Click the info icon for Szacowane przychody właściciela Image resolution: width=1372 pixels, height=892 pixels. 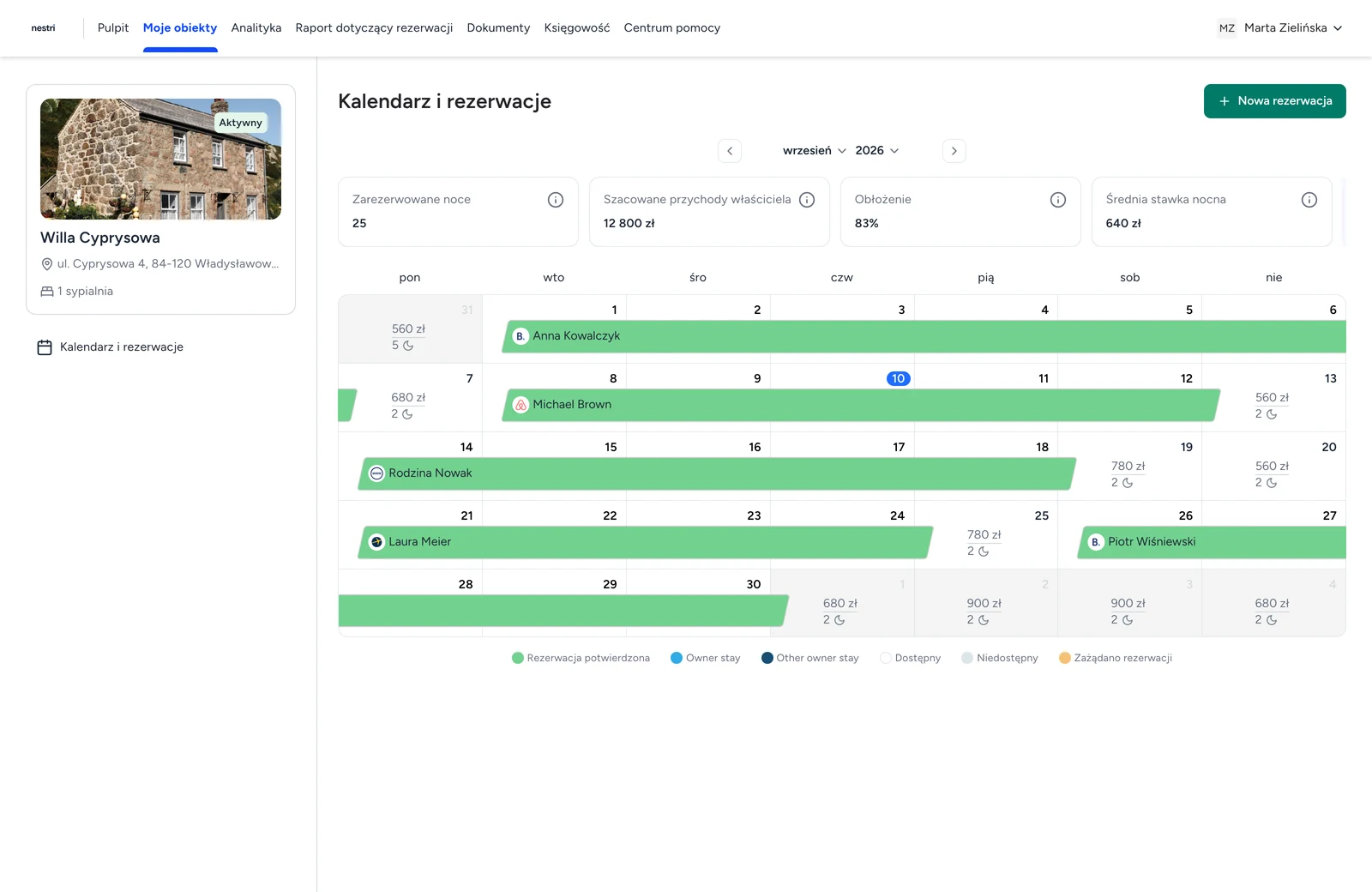(x=807, y=200)
